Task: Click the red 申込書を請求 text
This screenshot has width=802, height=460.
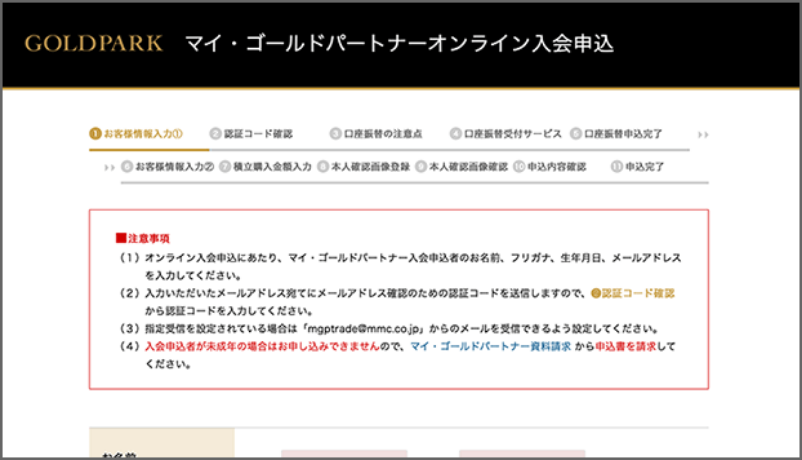Action: tap(626, 346)
